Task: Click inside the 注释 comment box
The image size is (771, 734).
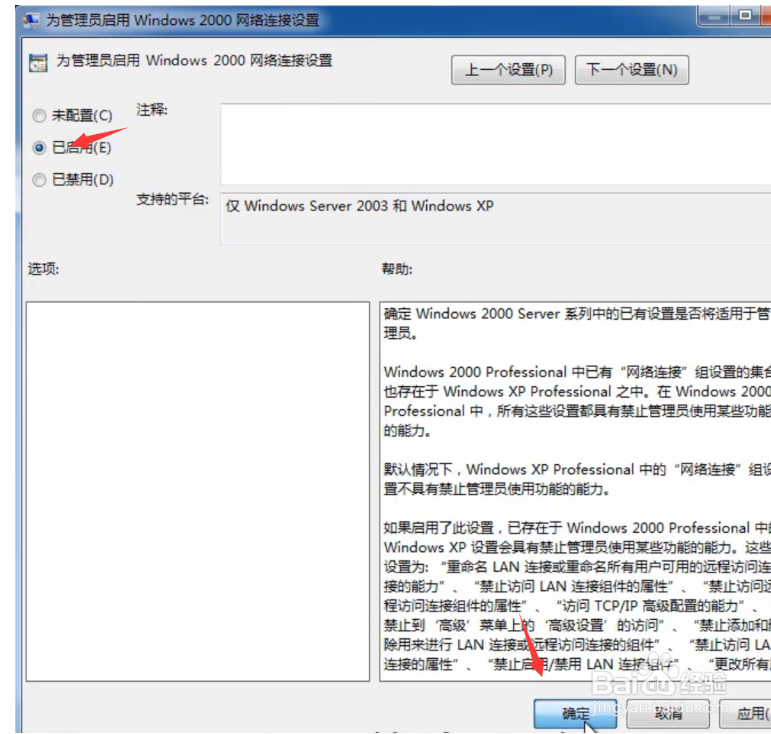Action: pos(496,144)
